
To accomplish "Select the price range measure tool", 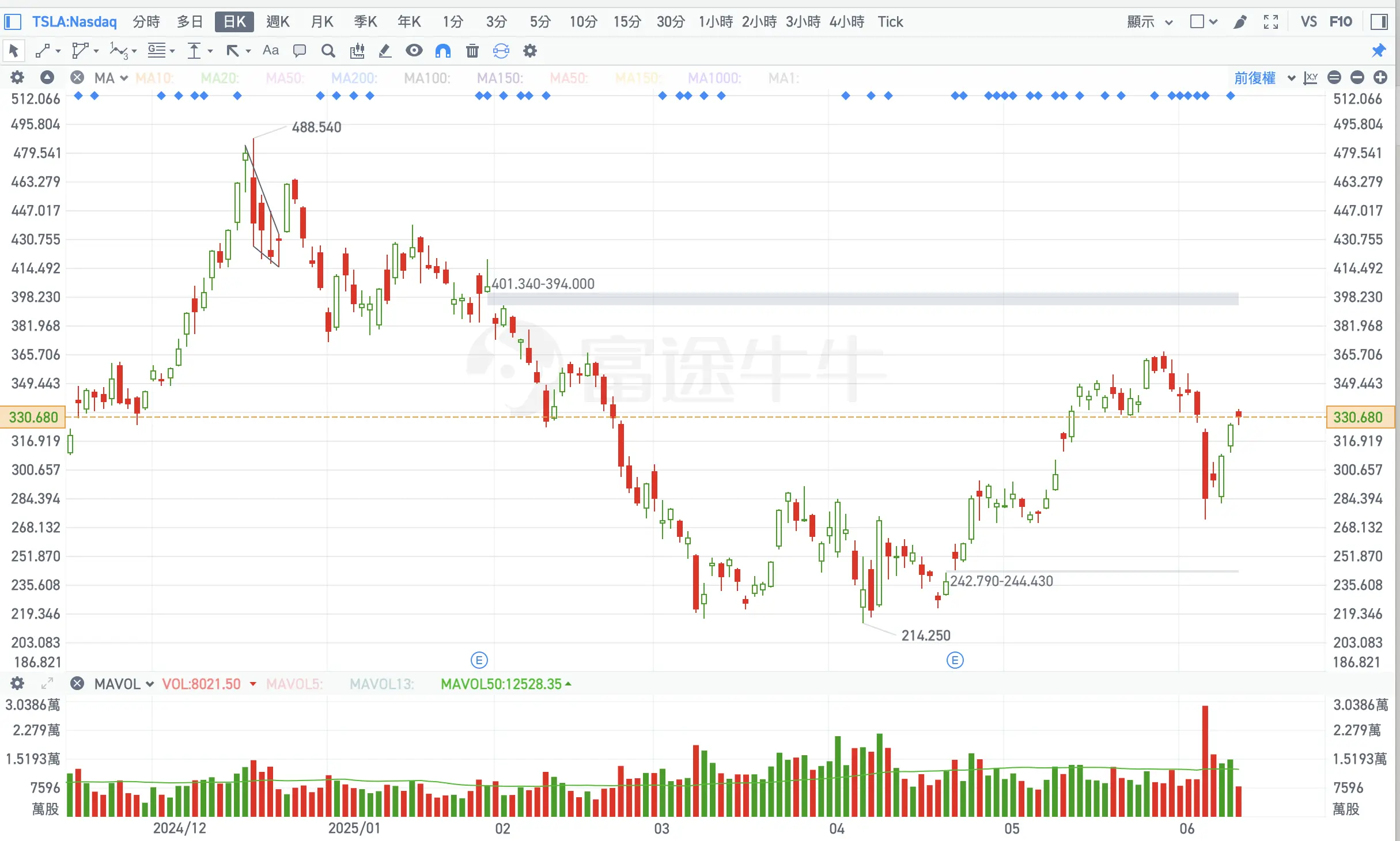I will pos(194,51).
